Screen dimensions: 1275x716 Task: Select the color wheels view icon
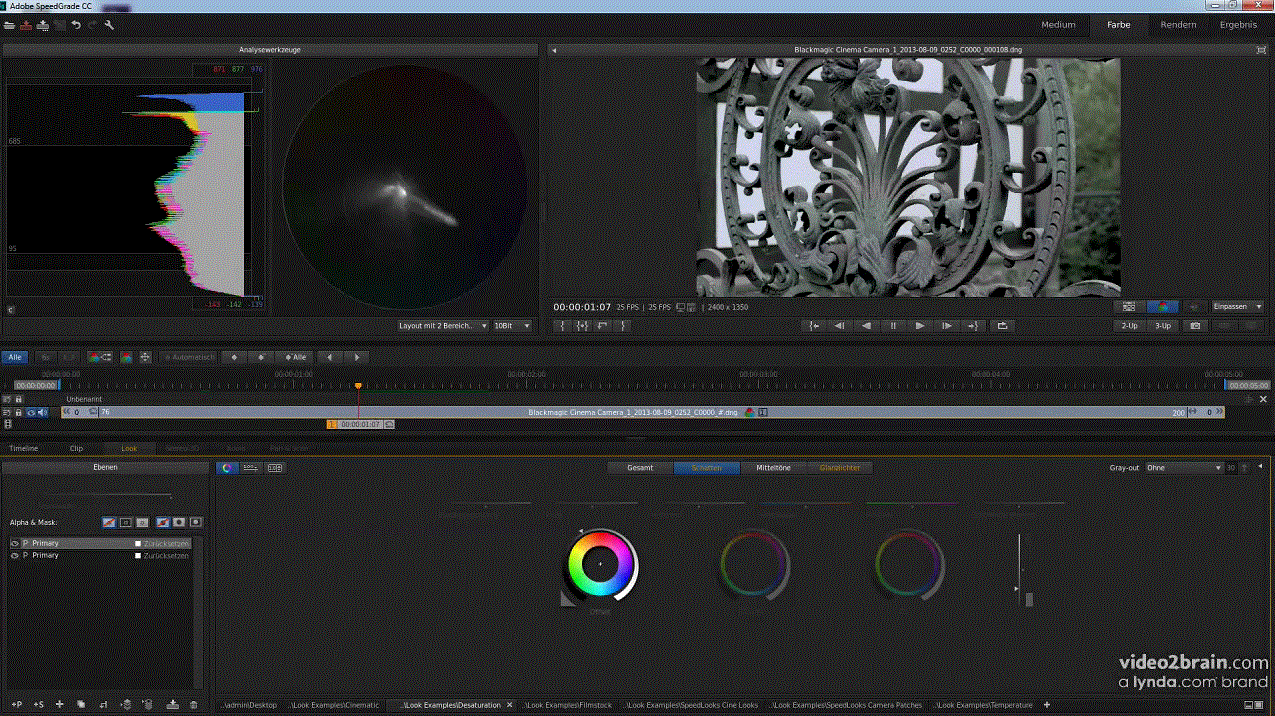[227, 468]
